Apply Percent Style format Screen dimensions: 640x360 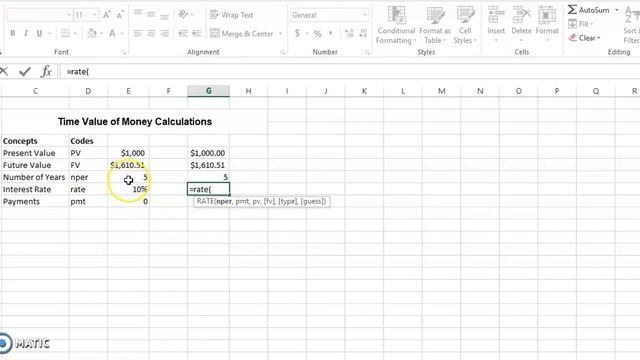pyautogui.click(x=318, y=33)
